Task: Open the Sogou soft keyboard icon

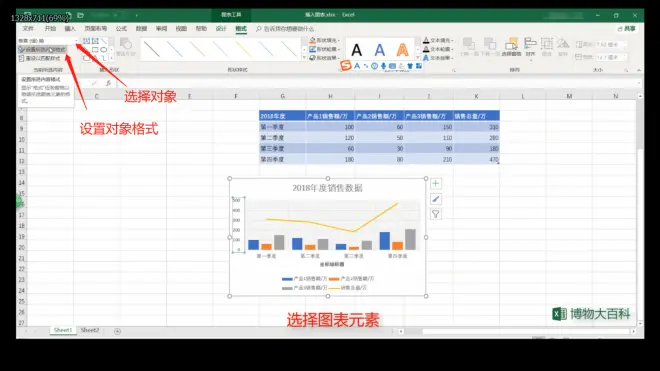Action: [392, 66]
